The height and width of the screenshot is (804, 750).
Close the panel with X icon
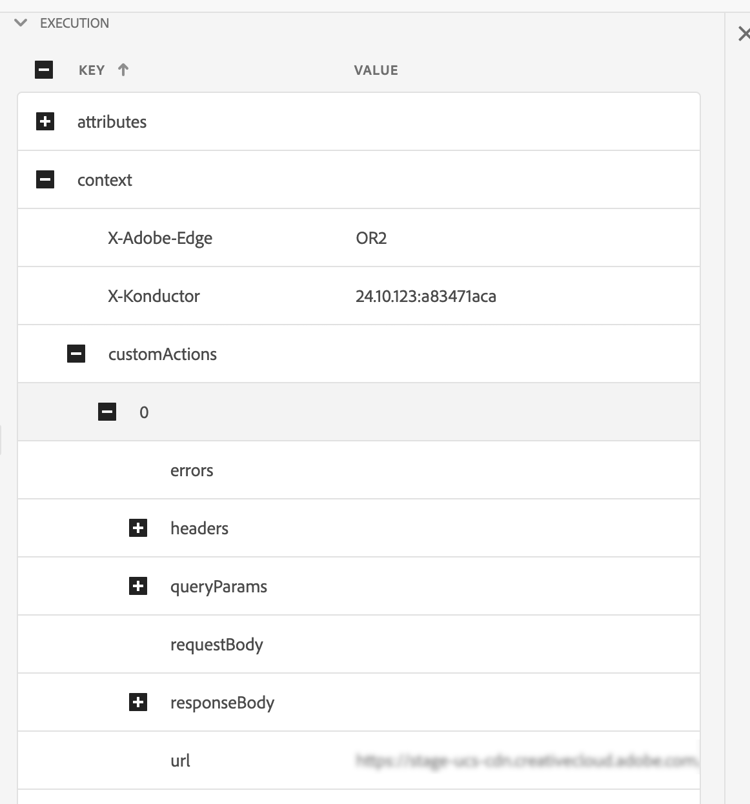tap(743, 34)
